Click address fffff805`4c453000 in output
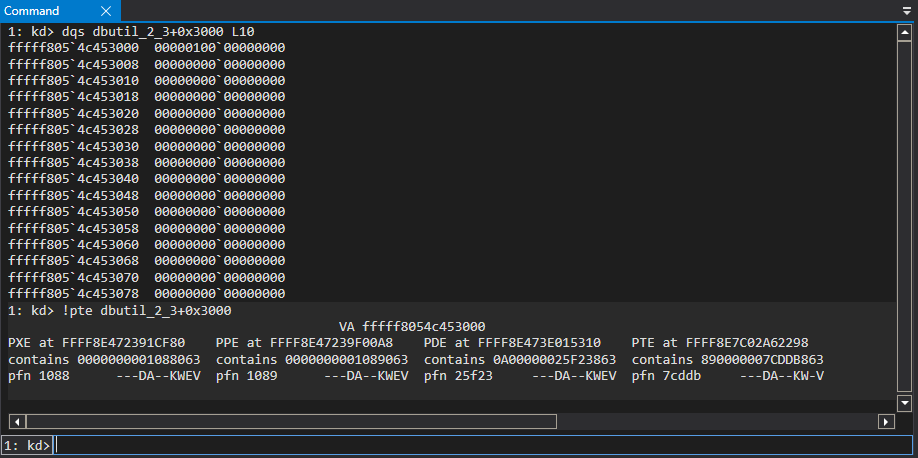The width and height of the screenshot is (918, 458). 80,47
